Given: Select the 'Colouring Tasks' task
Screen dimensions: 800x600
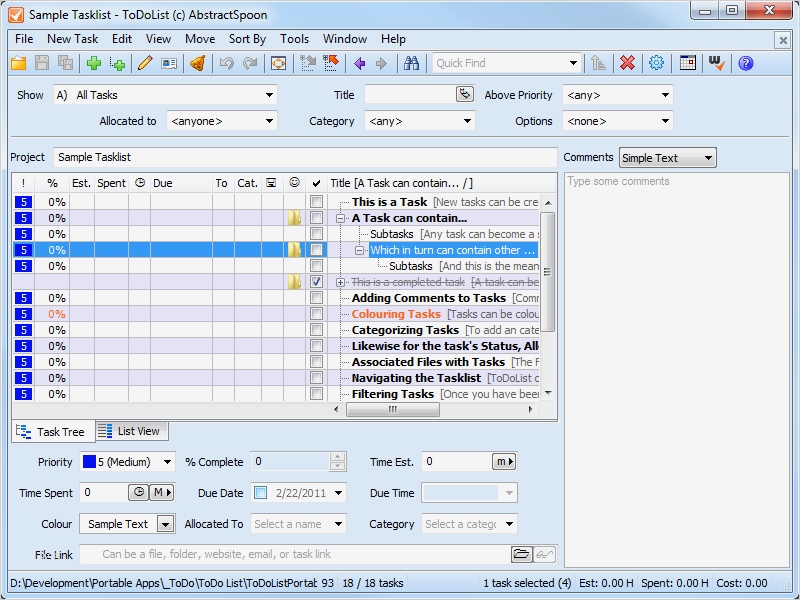Looking at the screenshot, I should [396, 314].
